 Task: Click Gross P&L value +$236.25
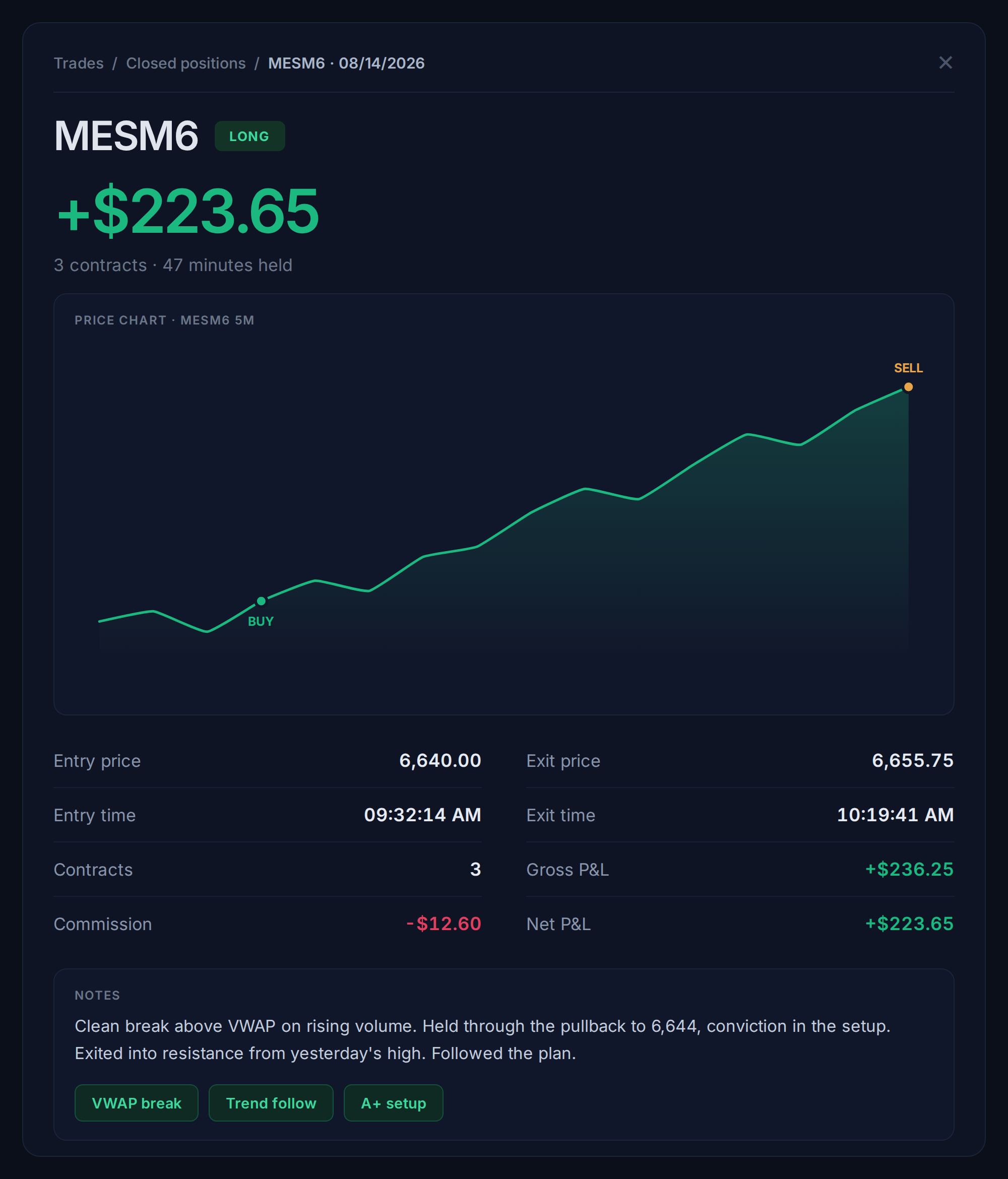tap(909, 869)
